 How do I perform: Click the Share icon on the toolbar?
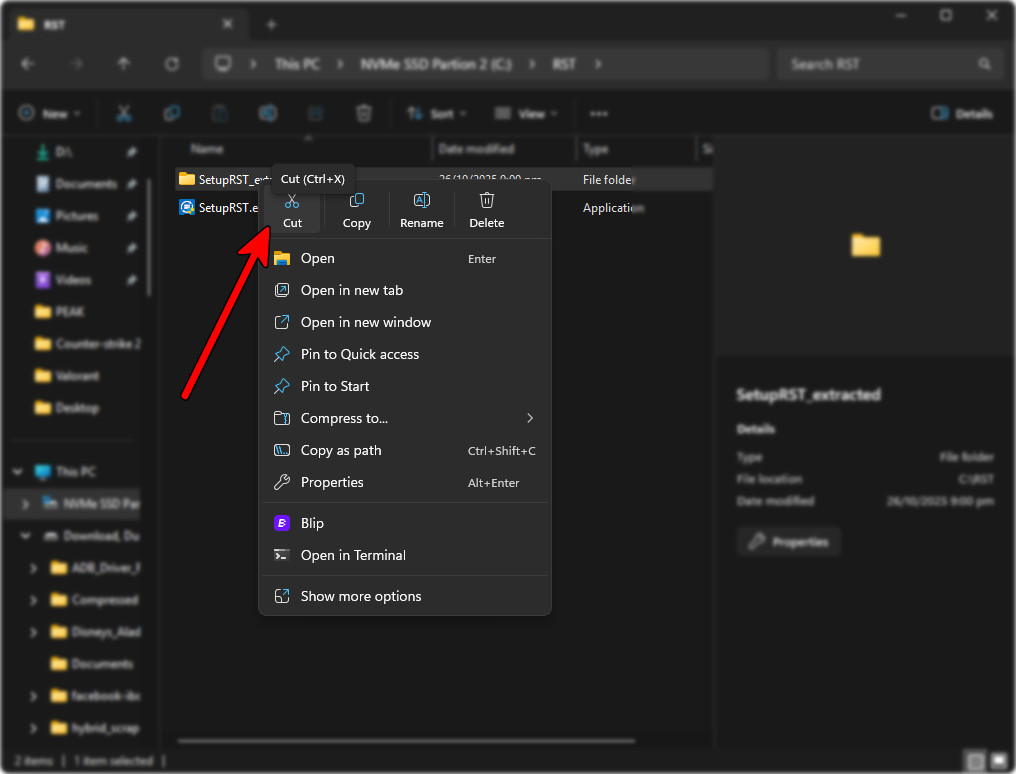point(268,113)
